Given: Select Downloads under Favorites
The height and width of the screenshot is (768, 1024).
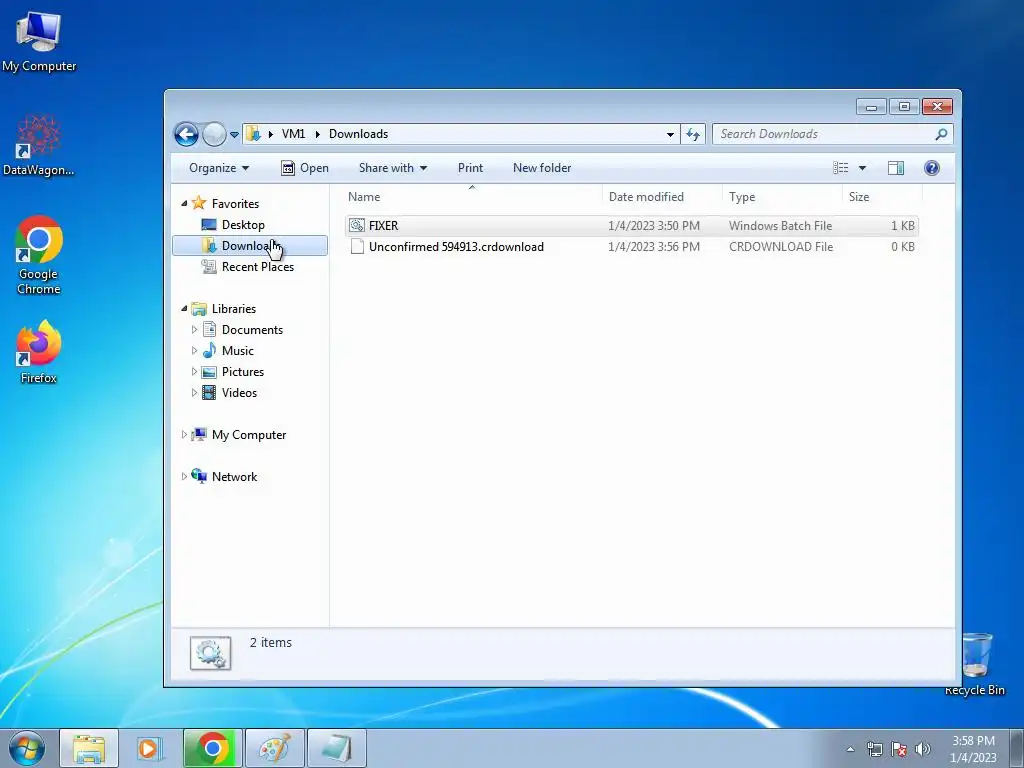Looking at the screenshot, I should coord(248,246).
